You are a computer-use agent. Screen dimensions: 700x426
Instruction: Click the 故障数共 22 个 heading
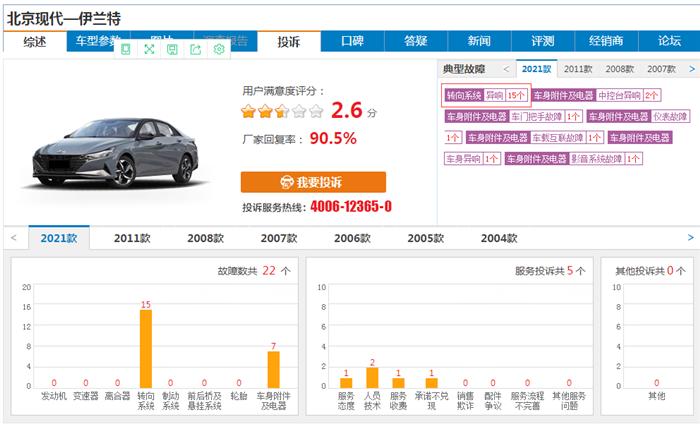[x=254, y=271]
